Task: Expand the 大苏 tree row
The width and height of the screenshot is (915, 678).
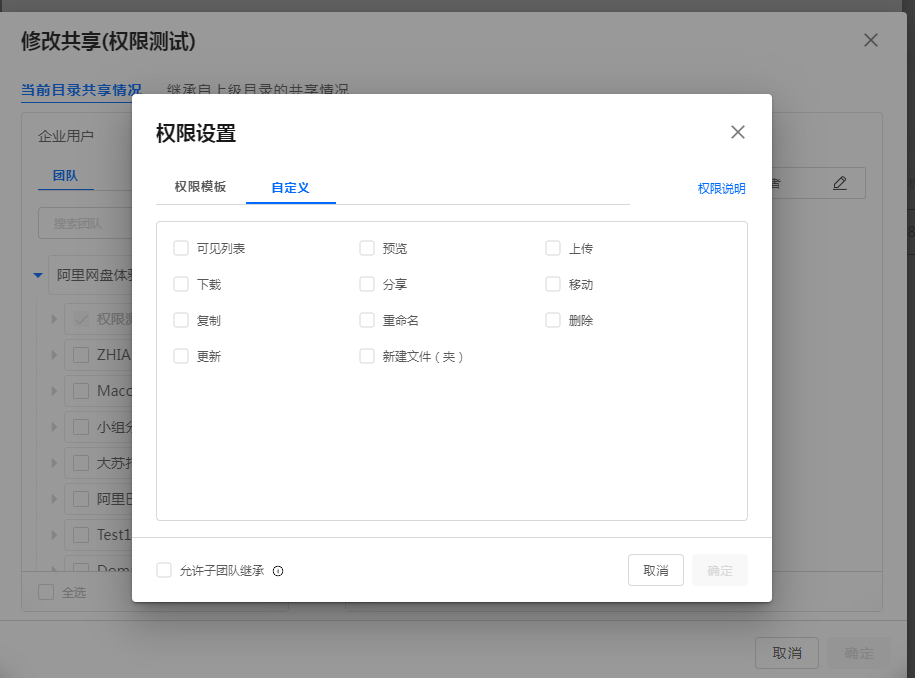Action: (54, 463)
